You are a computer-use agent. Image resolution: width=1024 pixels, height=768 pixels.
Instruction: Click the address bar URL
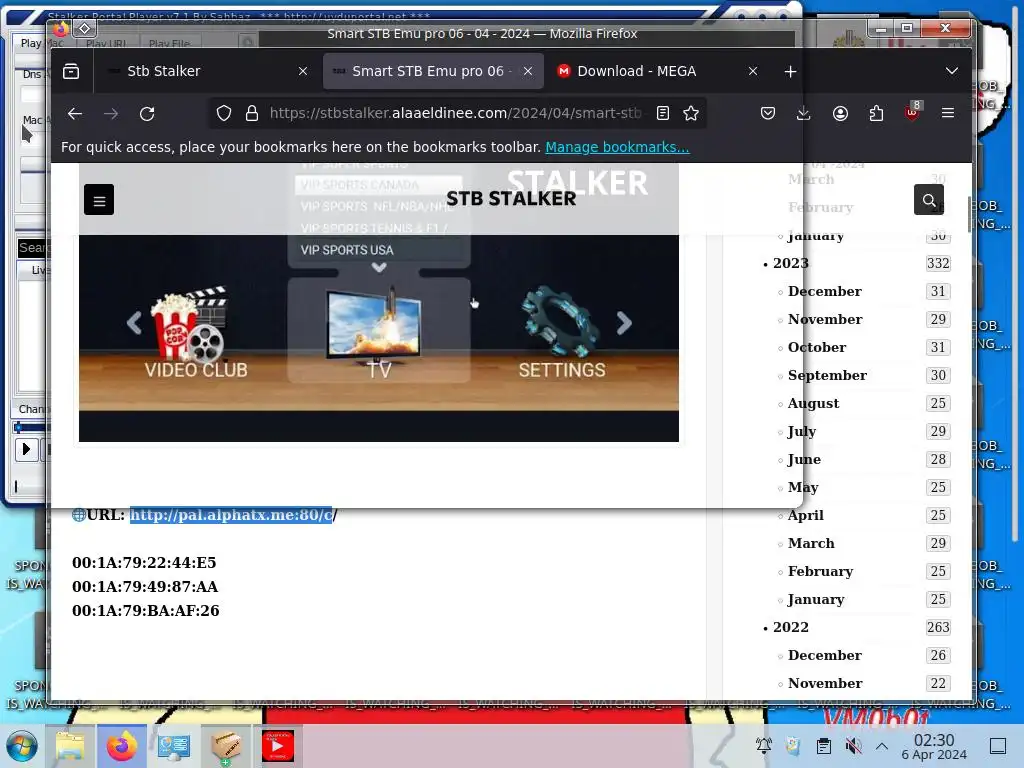coord(455,114)
